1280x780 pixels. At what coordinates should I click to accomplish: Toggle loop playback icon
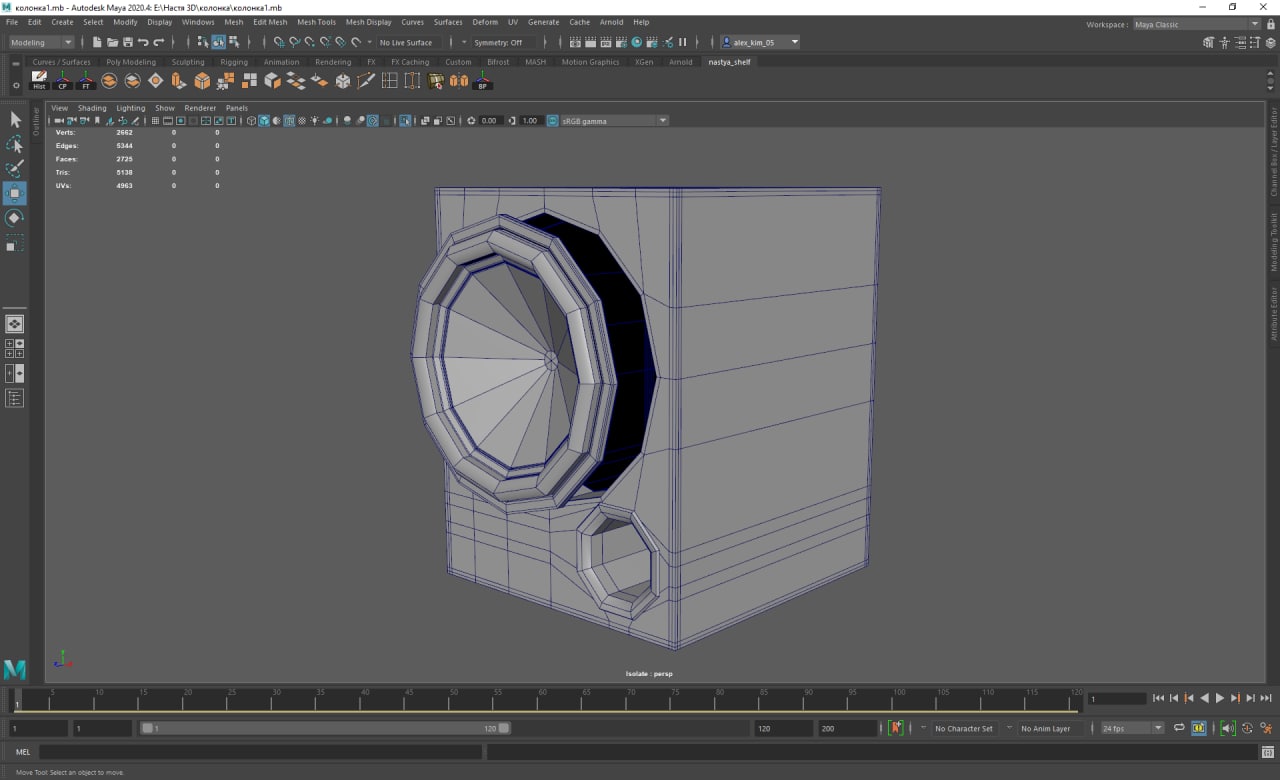(x=1179, y=728)
